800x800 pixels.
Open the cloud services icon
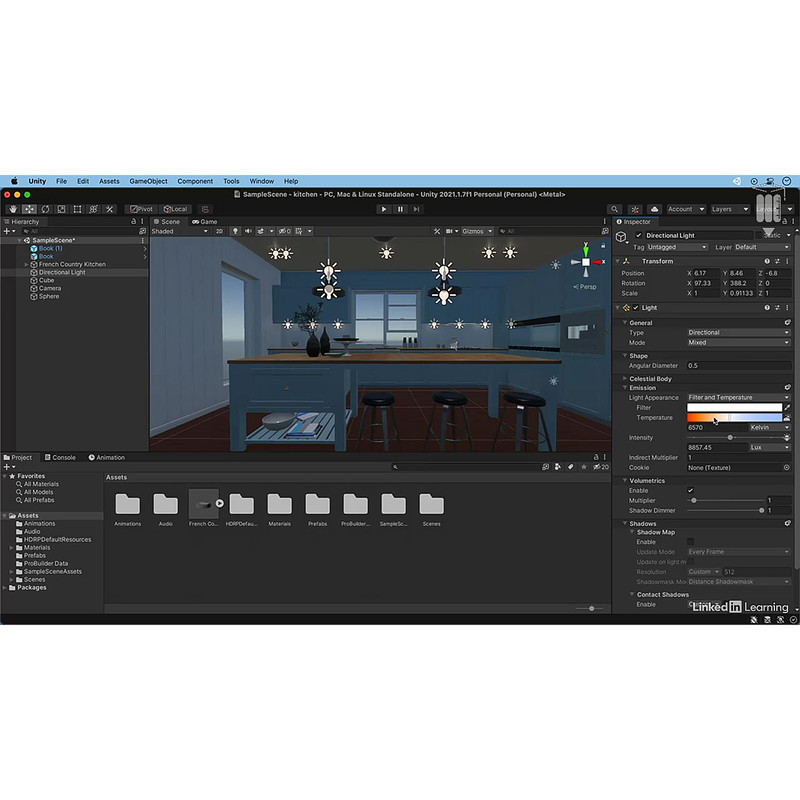[654, 209]
